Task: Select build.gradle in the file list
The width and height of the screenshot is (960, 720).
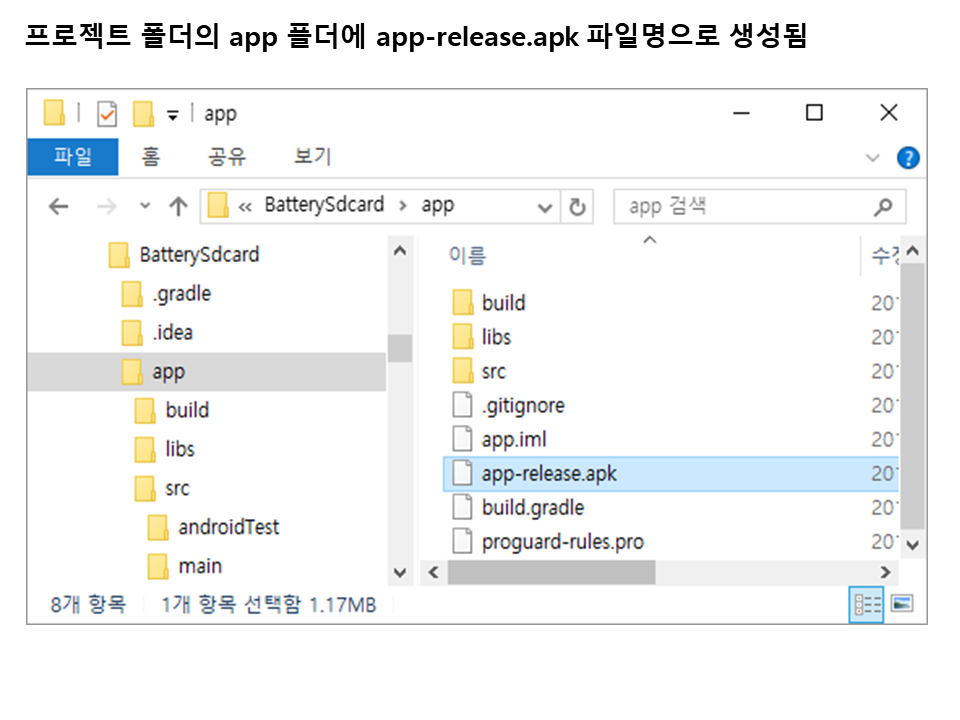Action: (x=532, y=508)
